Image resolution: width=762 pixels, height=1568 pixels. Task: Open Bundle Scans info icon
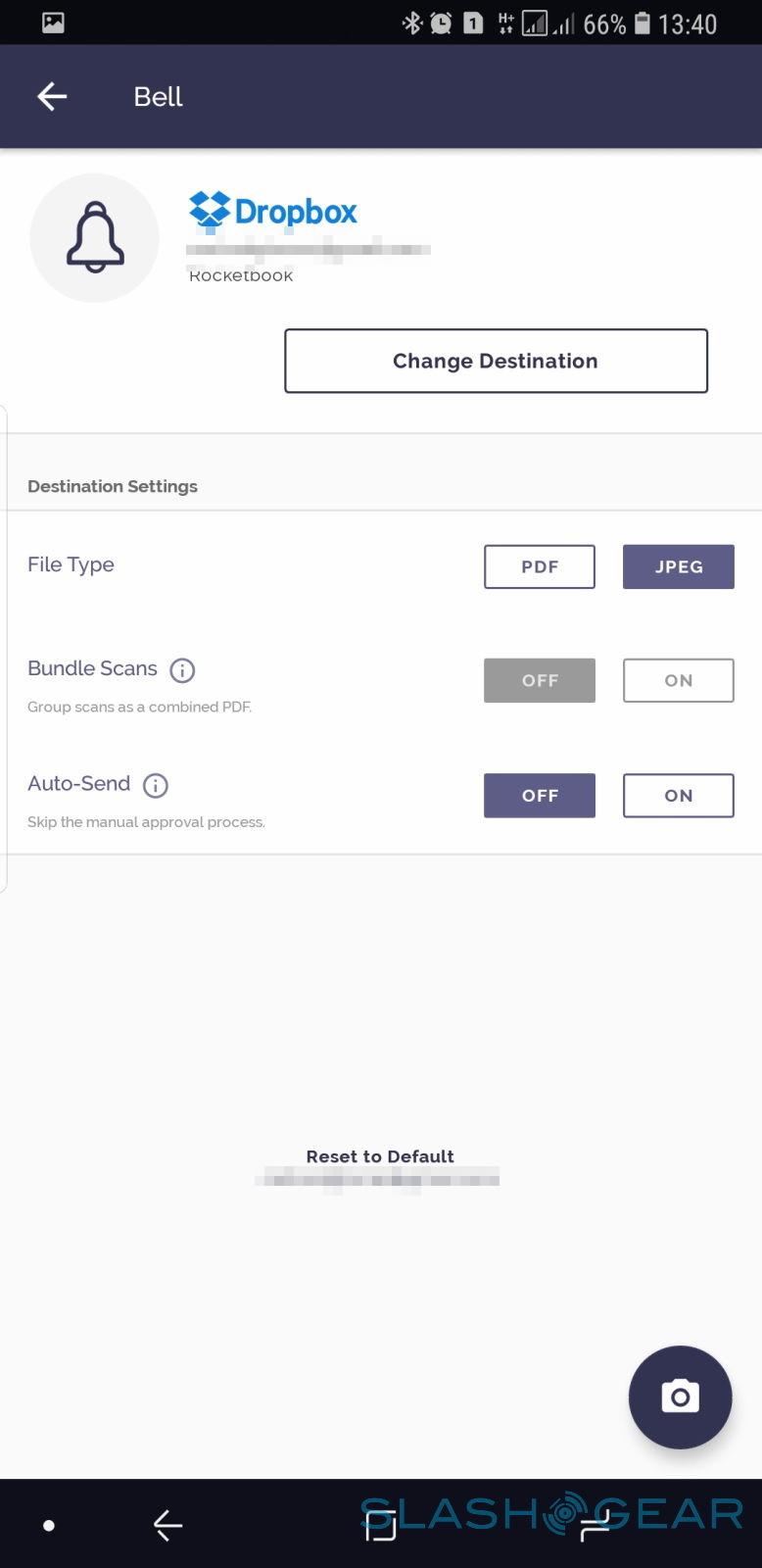point(182,670)
